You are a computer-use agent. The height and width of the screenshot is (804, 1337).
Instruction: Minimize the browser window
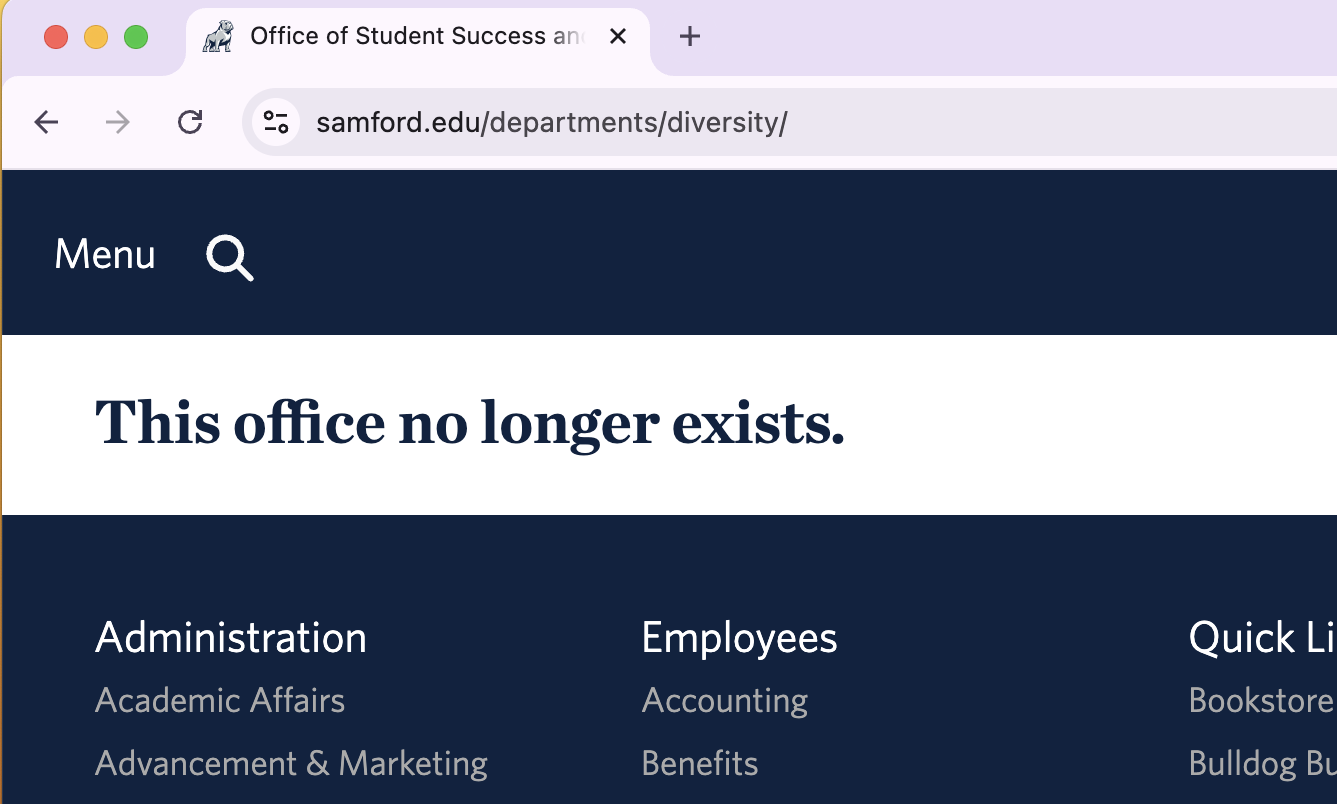[96, 38]
